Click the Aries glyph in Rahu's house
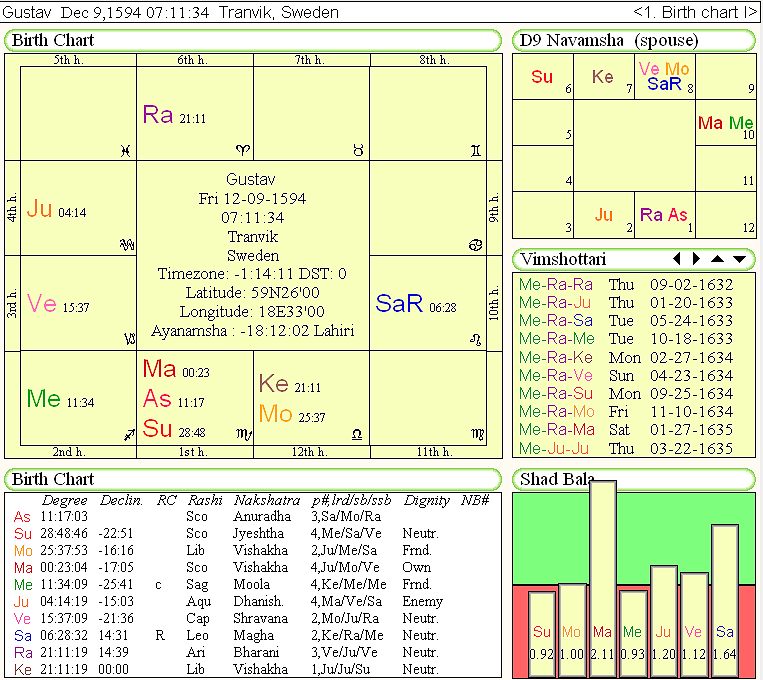The height and width of the screenshot is (680, 763). pyautogui.click(x=242, y=150)
